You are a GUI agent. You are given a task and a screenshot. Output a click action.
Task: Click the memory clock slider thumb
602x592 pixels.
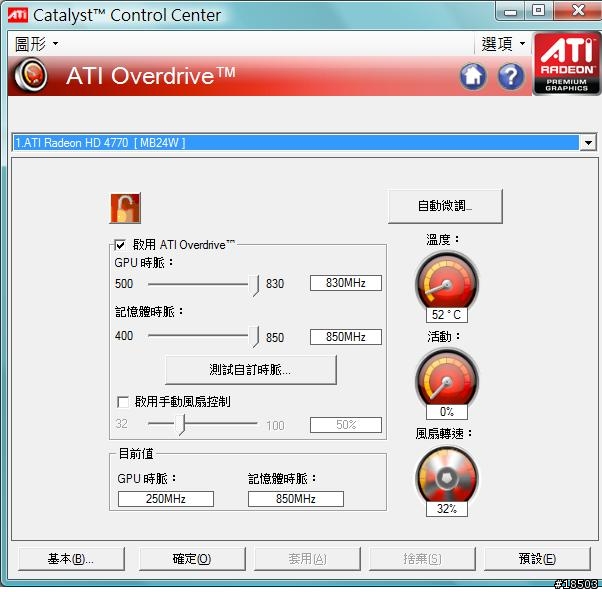click(254, 337)
